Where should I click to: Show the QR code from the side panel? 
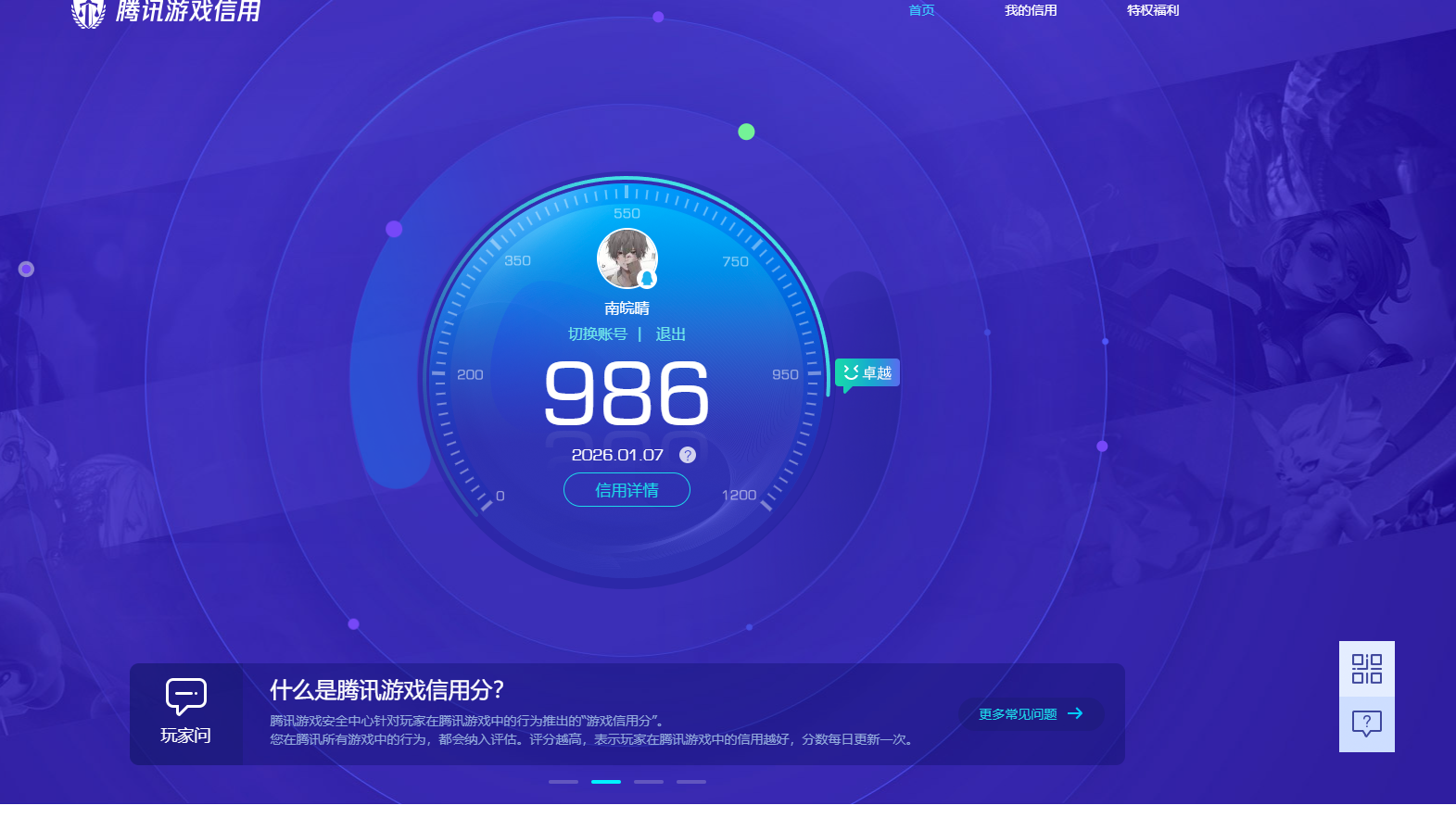(x=1366, y=669)
